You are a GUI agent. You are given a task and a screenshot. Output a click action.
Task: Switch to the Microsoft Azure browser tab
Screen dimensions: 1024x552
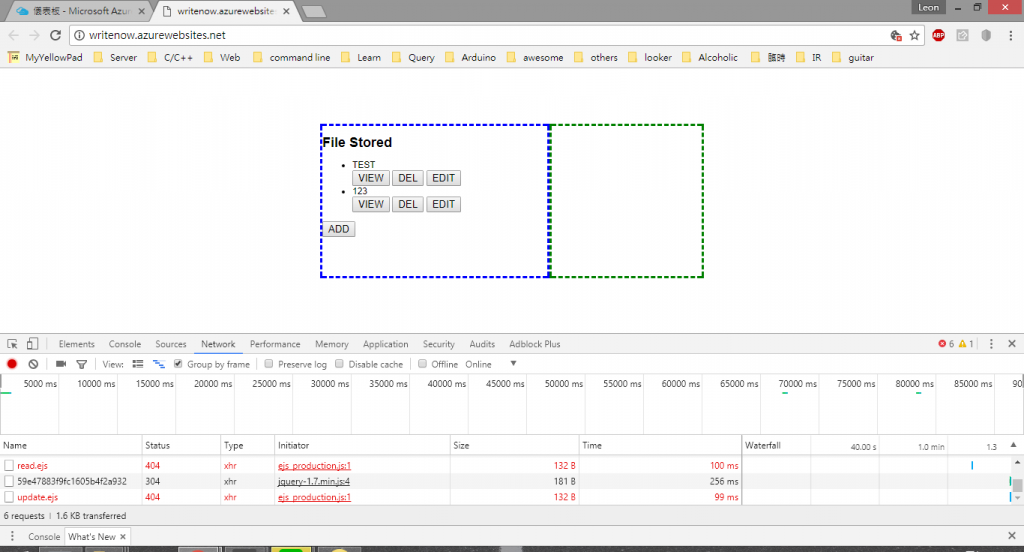point(79,11)
